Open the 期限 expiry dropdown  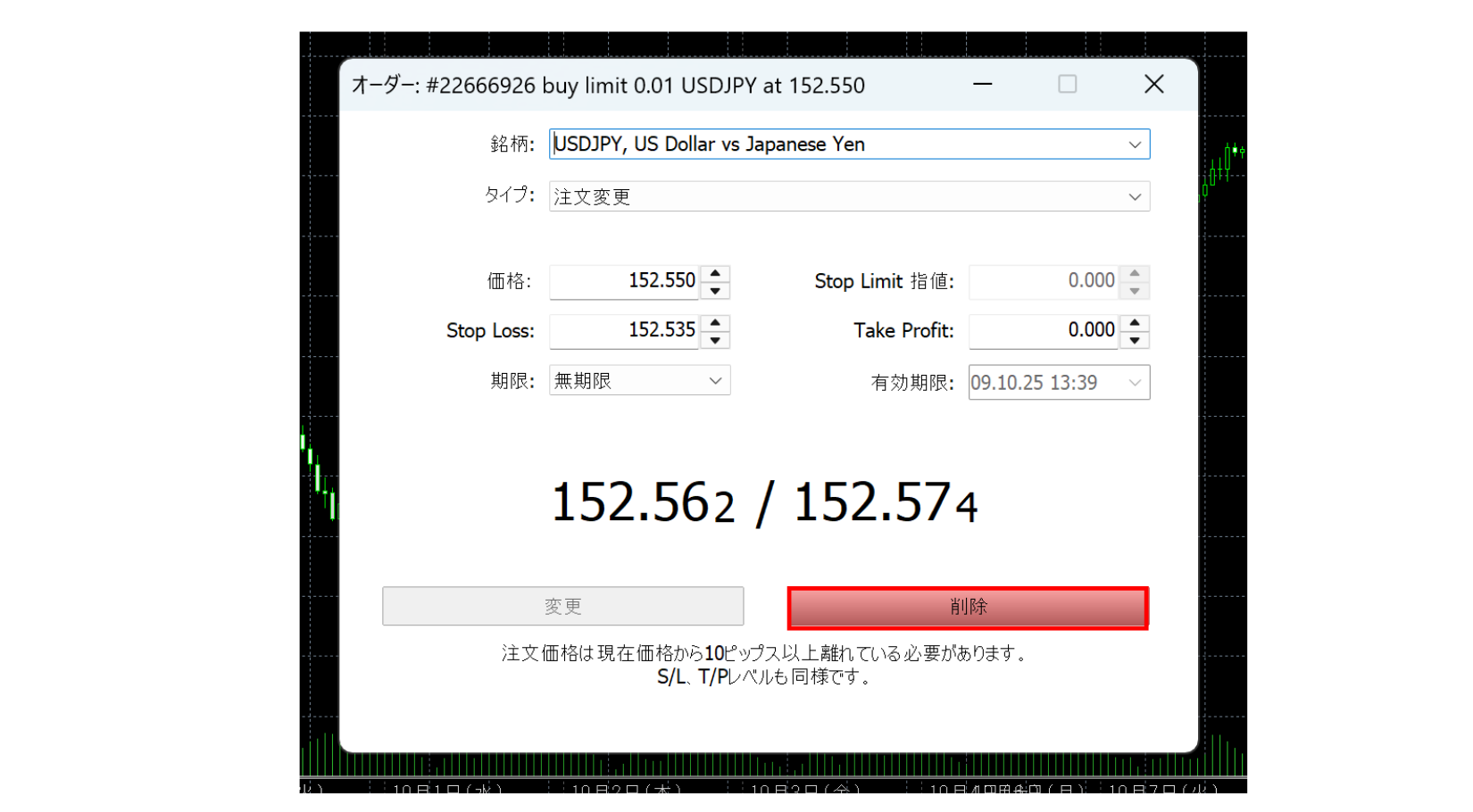(x=715, y=381)
